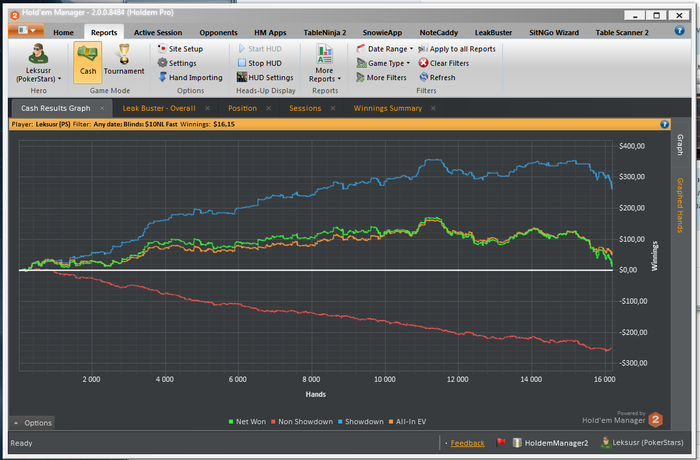Viewport: 700px width, 460px height.
Task: Switch to the Reports ribbon tab
Action: click(x=104, y=32)
